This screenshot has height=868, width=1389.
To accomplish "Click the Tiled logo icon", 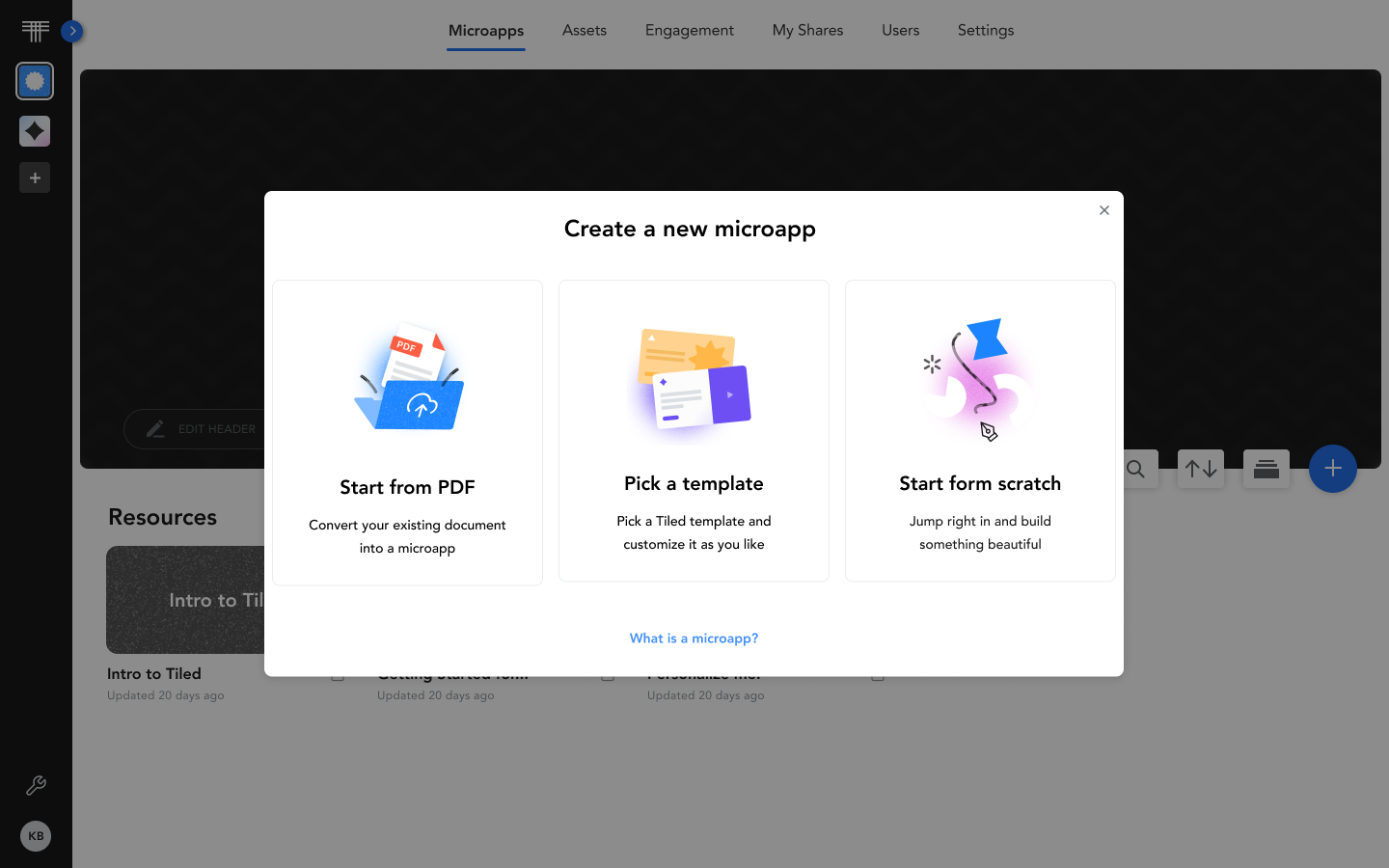I will click(x=36, y=31).
